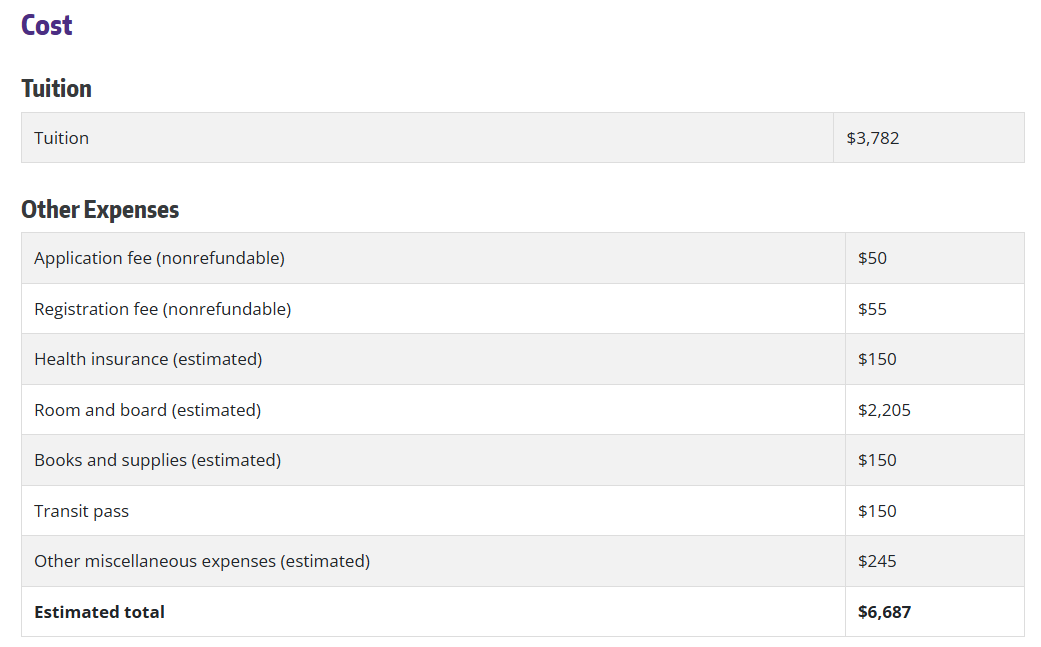Viewport: 1041px width, 647px height.
Task: Click the Cost section heading
Action: [47, 25]
